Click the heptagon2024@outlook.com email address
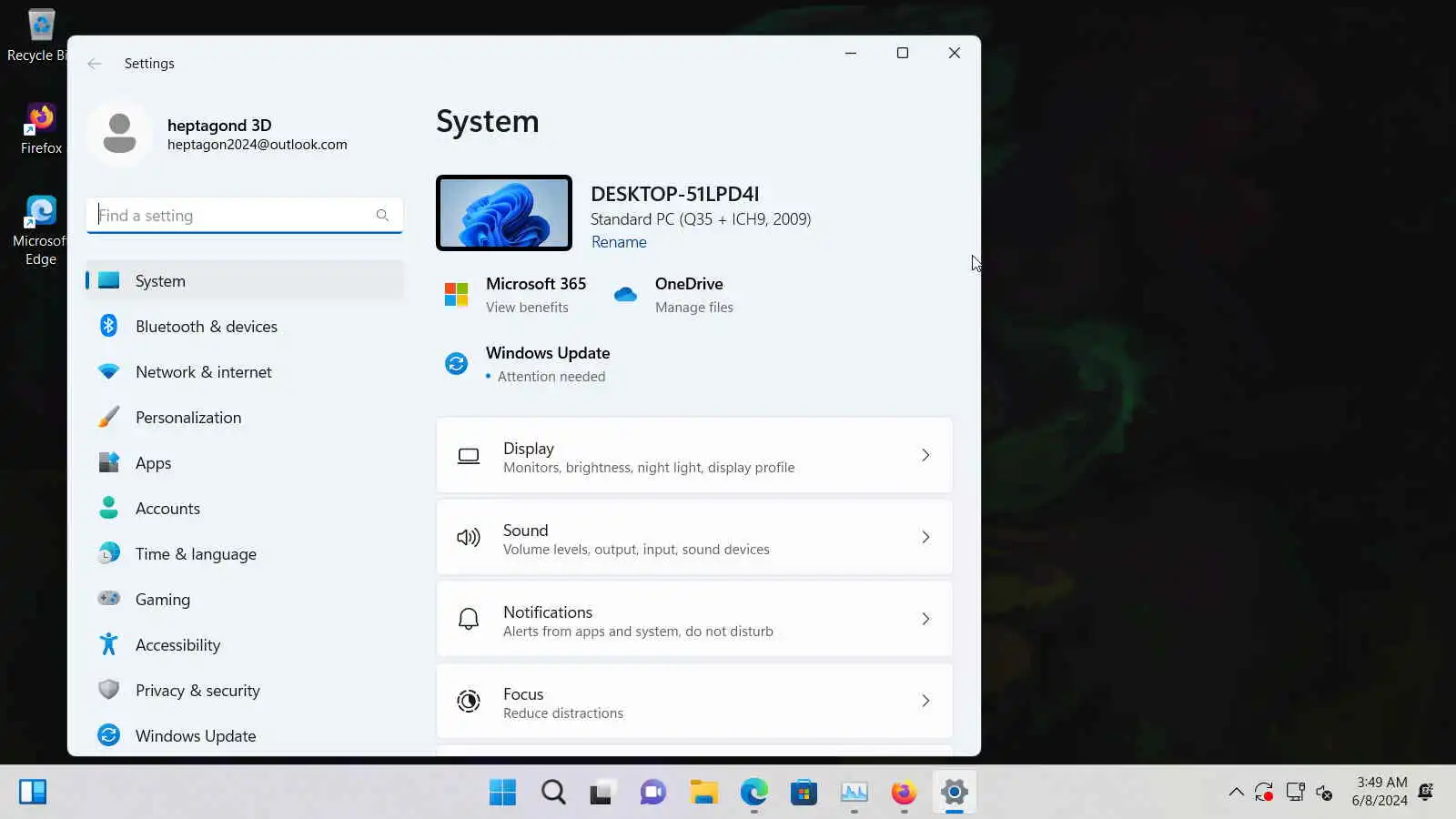1456x819 pixels. [x=258, y=145]
